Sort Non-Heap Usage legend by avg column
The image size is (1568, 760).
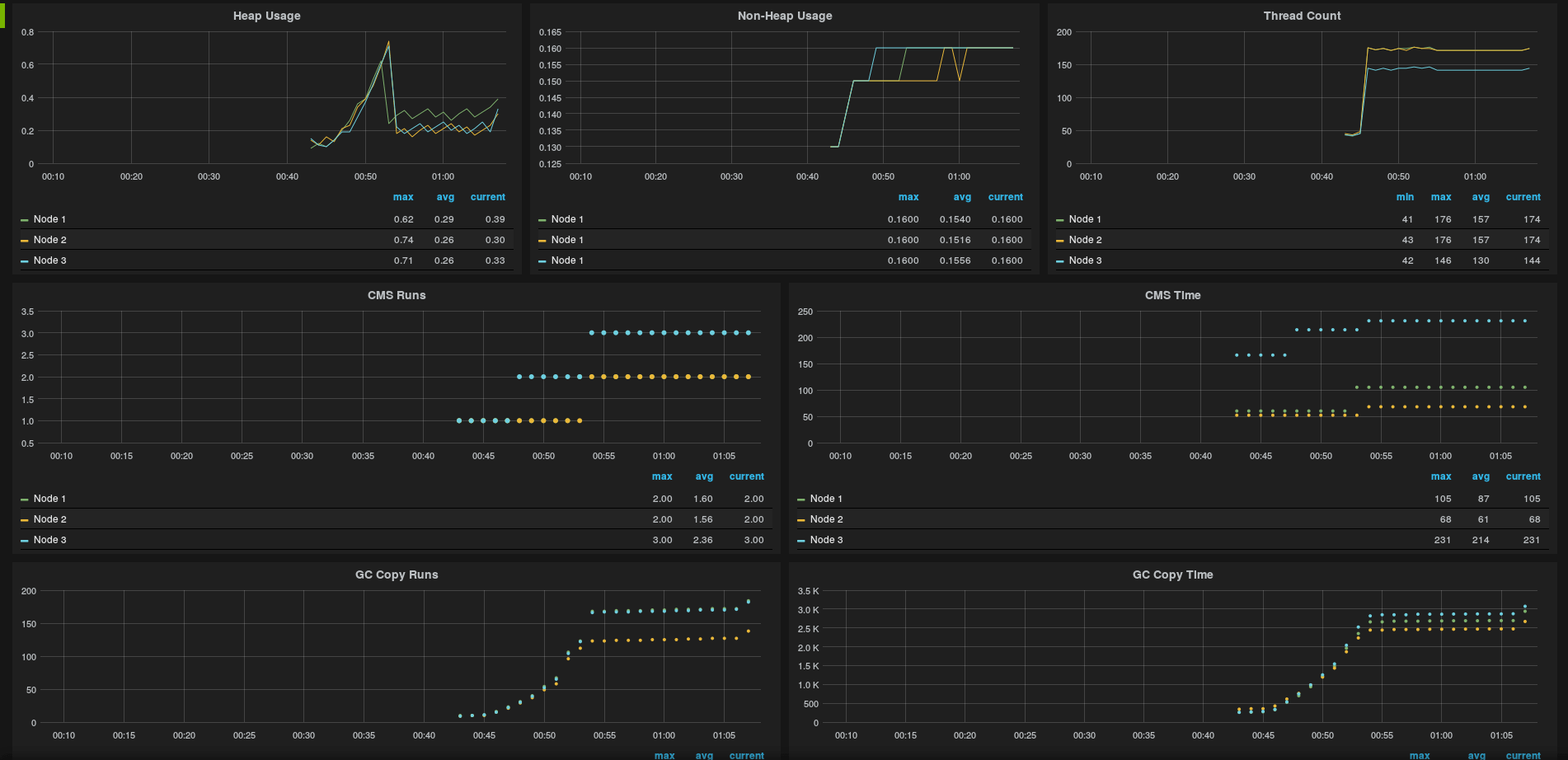[962, 197]
